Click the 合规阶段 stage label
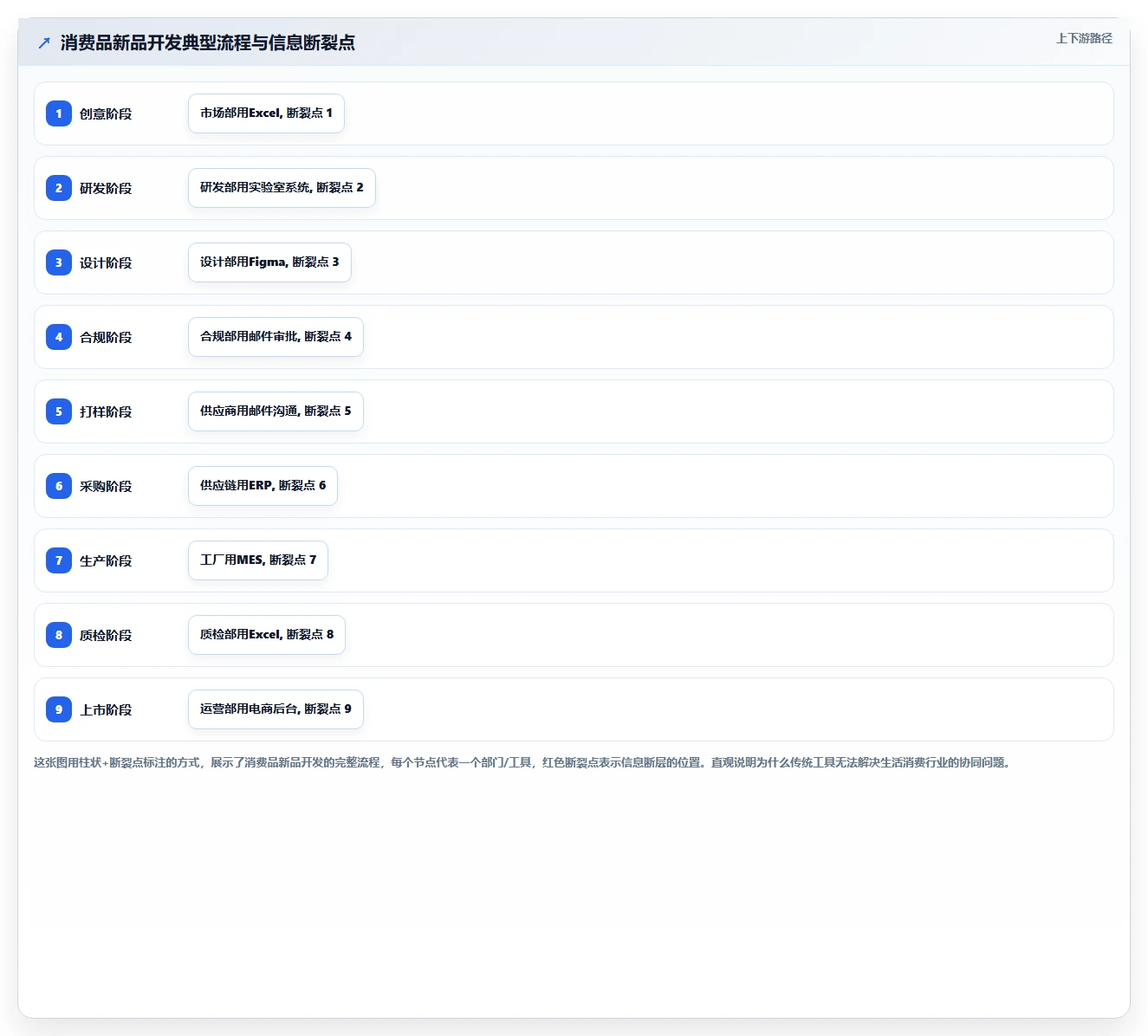The image size is (1148, 1036). [x=106, y=338]
